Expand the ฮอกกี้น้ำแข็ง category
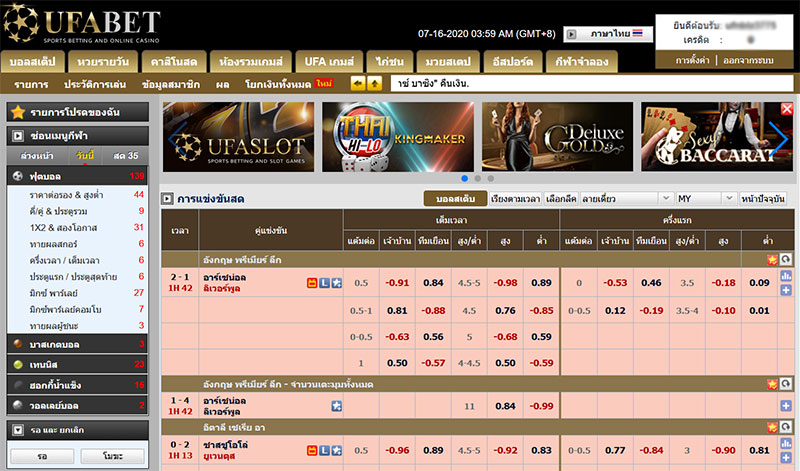This screenshot has height=471, width=800. pos(78,385)
